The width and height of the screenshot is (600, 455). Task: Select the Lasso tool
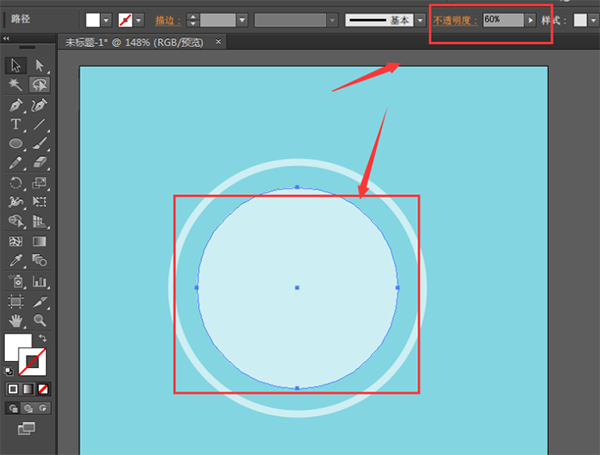click(x=39, y=85)
